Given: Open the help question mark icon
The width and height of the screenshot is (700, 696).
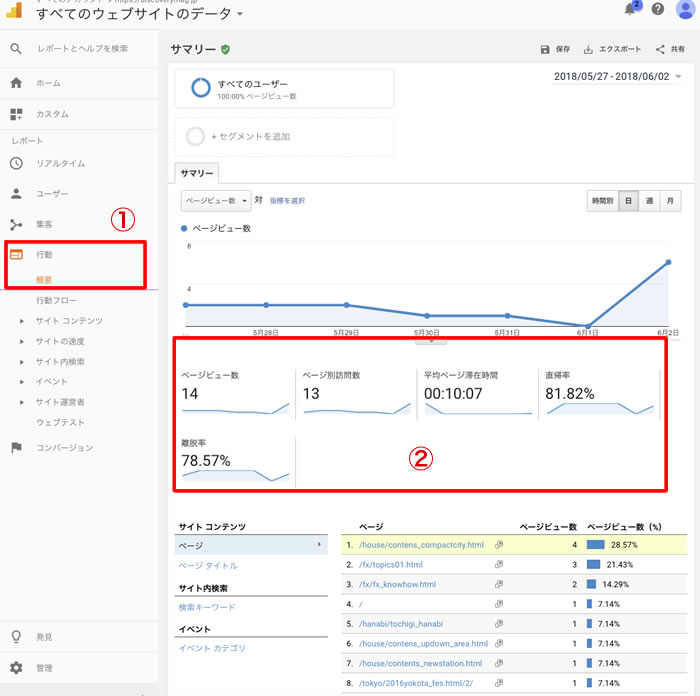Looking at the screenshot, I should [x=658, y=9].
